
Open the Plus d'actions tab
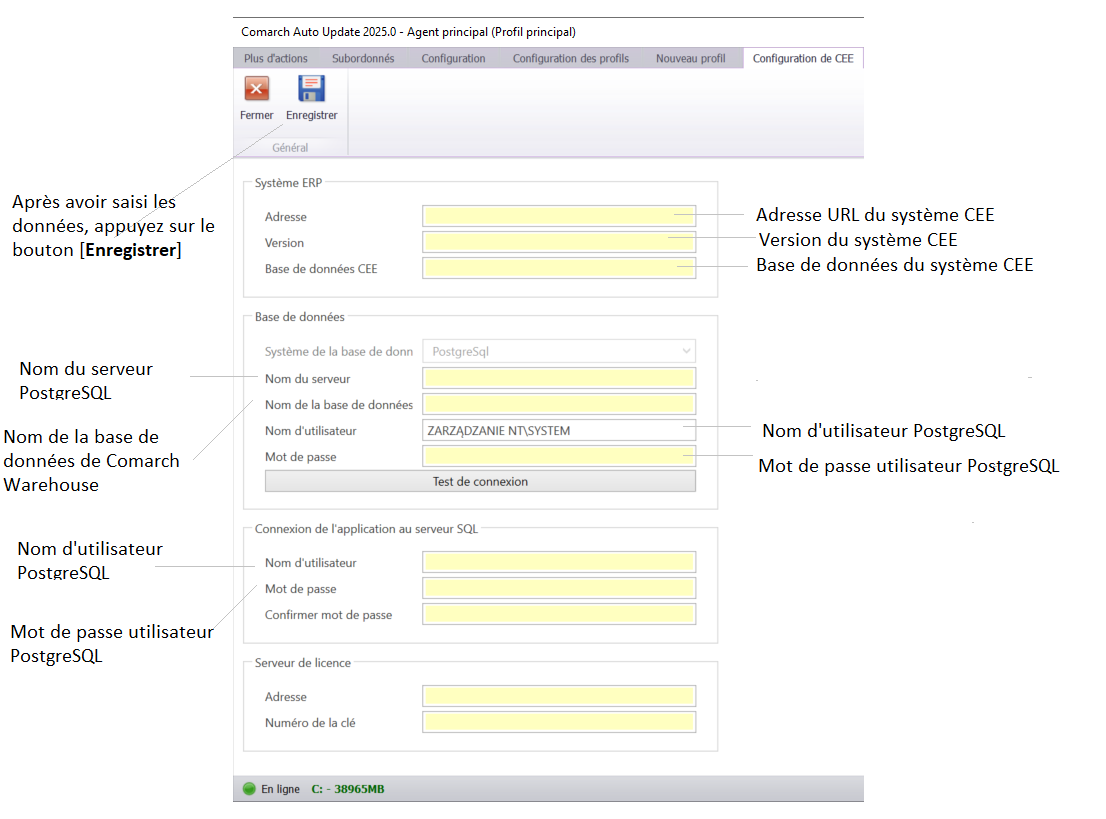[276, 59]
